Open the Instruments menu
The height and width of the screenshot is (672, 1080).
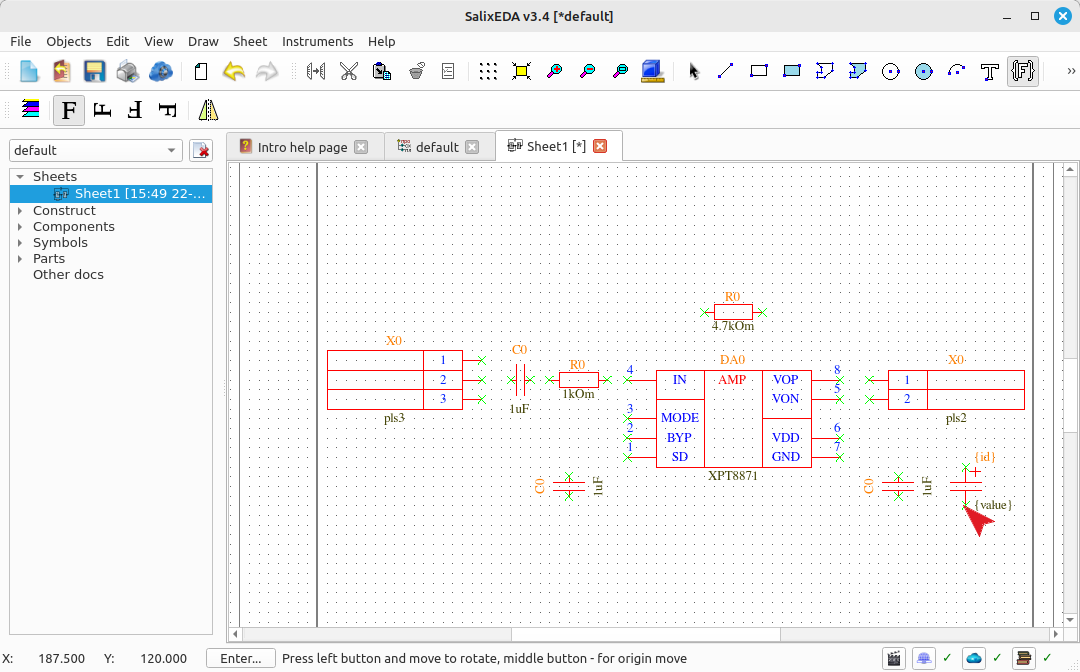(x=318, y=41)
